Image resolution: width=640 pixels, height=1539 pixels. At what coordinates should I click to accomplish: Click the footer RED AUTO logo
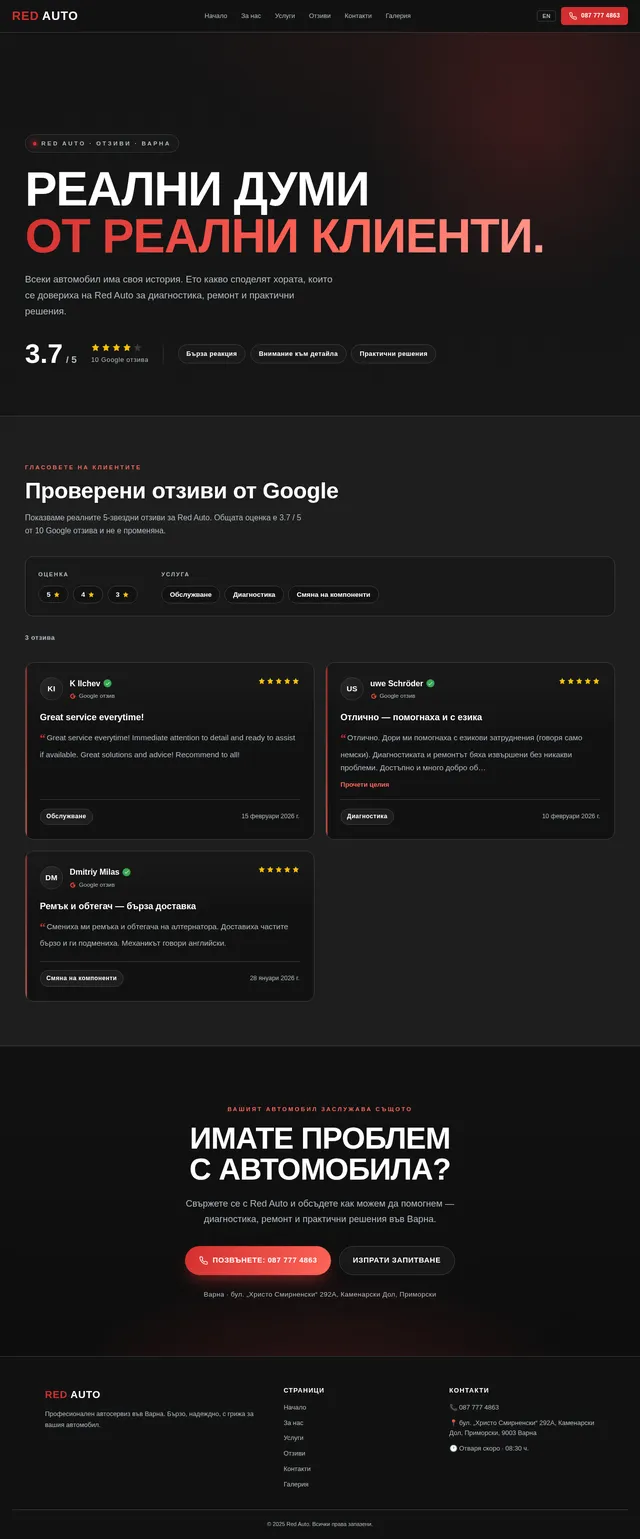(73, 1394)
